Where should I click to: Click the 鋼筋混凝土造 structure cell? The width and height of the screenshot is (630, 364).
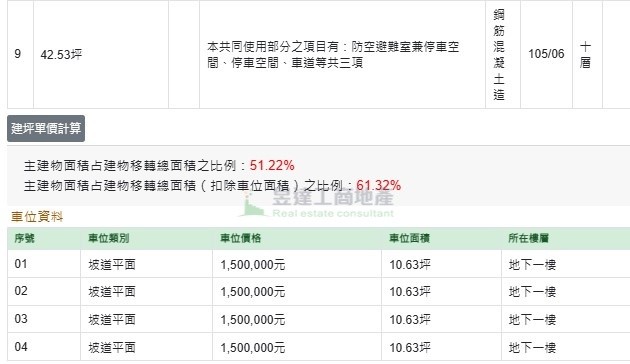coord(499,54)
